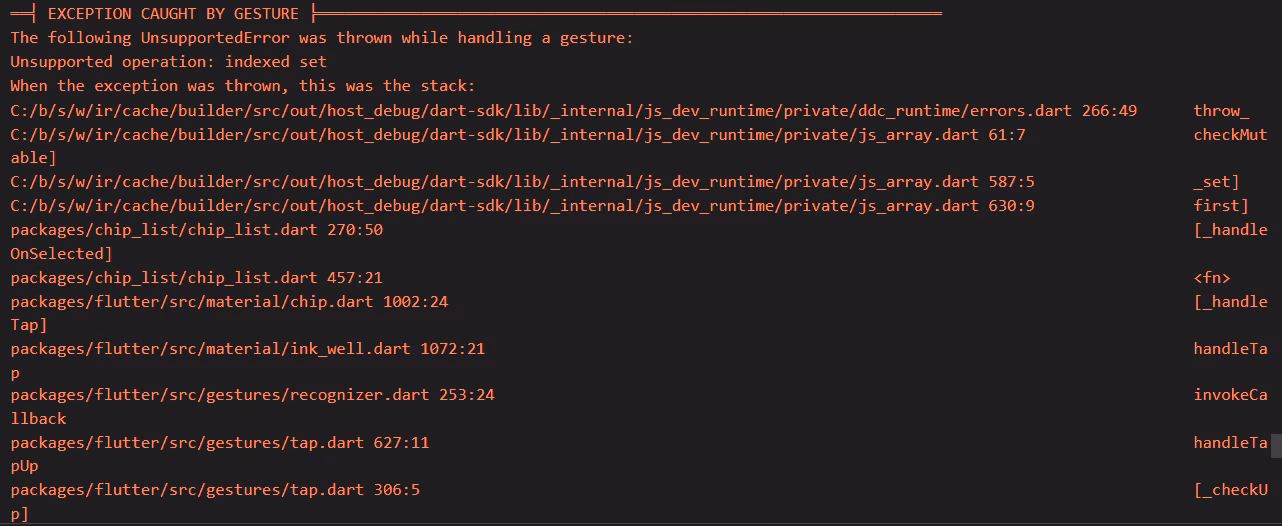Click the wrapped 'able]' text
Viewport: 1282px width, 526px height.
(x=33, y=158)
